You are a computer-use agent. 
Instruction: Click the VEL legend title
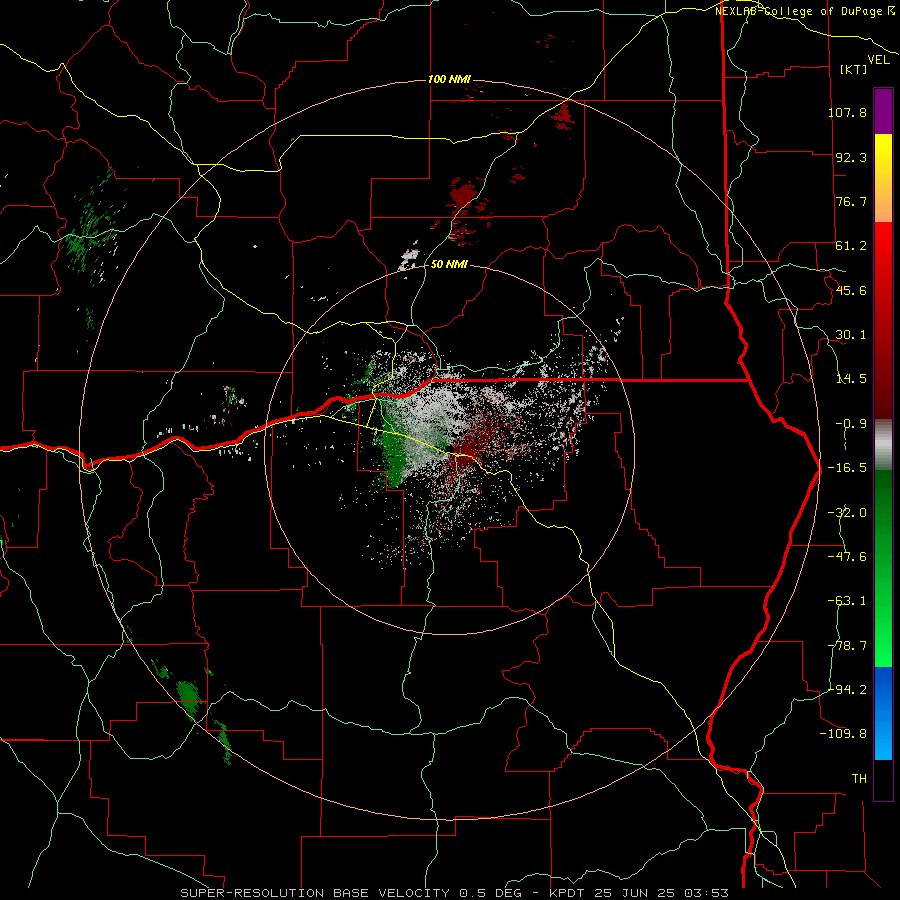tap(878, 60)
